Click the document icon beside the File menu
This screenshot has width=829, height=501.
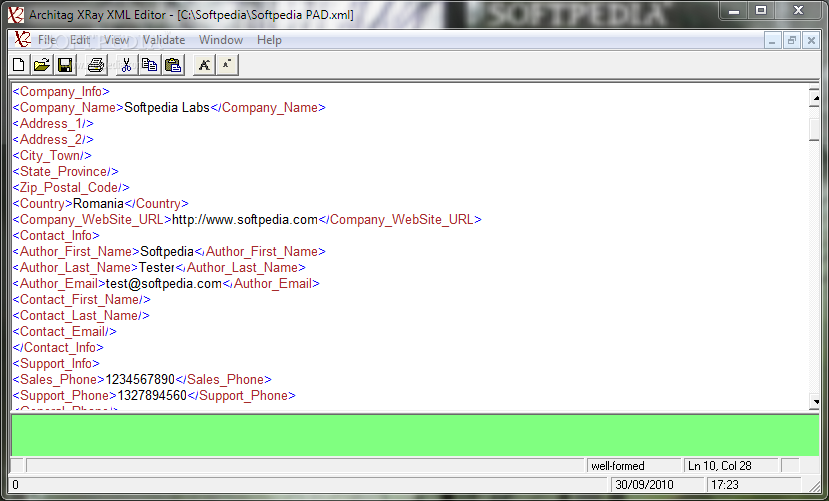(x=22, y=40)
